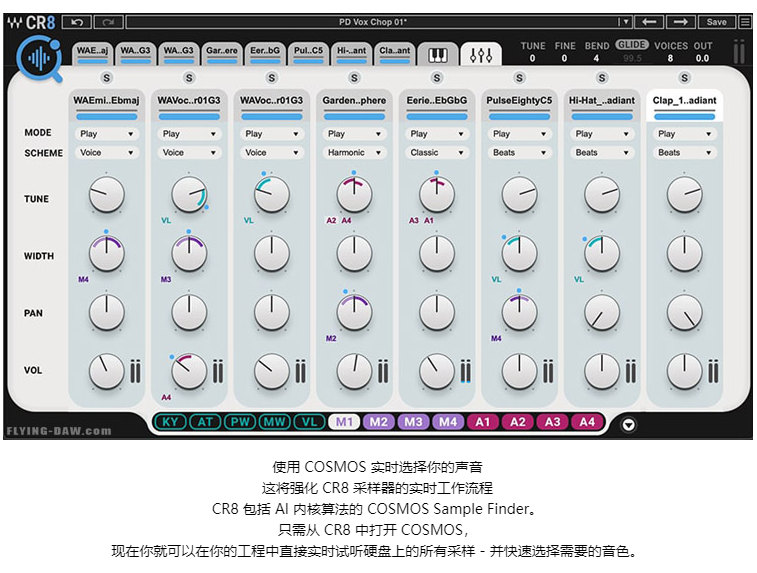This screenshot has height=573, width=757.
Task: Open Harmonic scheme dropdown for Garden..phere
Action: click(x=354, y=153)
